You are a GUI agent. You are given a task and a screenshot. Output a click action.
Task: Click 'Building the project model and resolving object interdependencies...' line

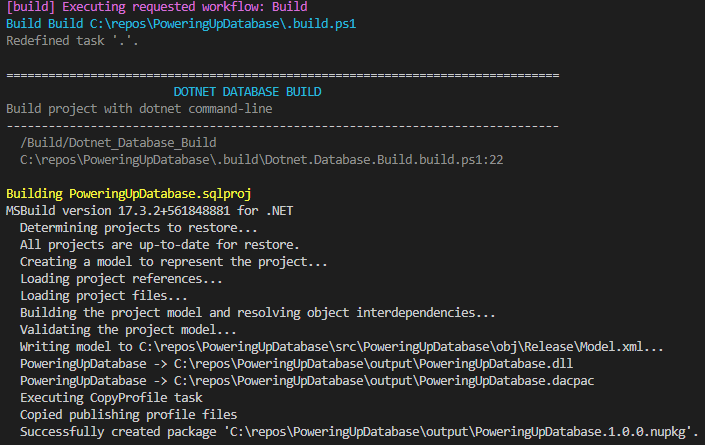click(258, 313)
